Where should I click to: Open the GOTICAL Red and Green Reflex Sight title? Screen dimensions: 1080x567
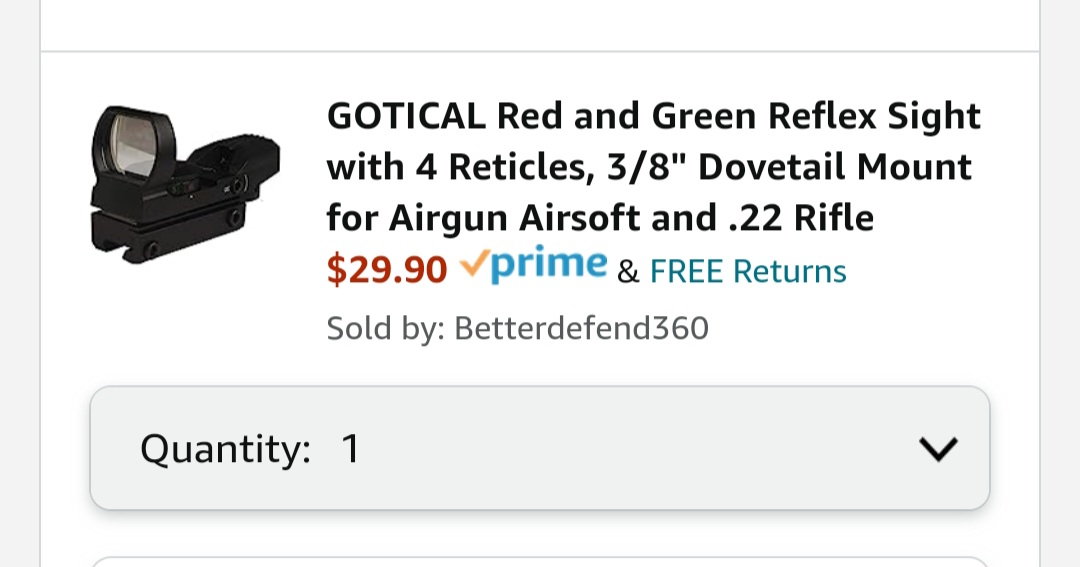point(654,166)
